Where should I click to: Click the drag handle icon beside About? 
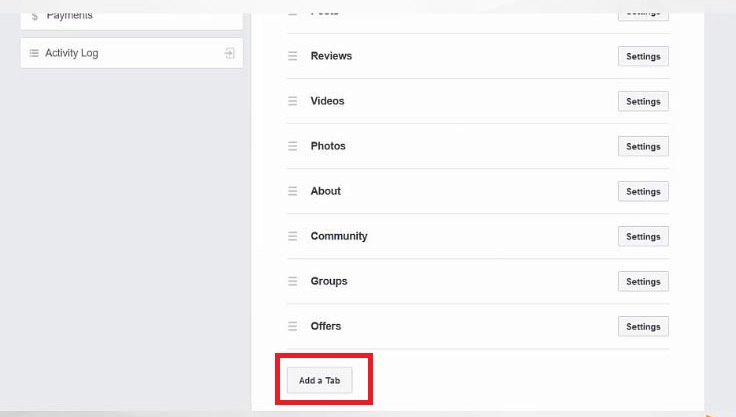click(293, 191)
